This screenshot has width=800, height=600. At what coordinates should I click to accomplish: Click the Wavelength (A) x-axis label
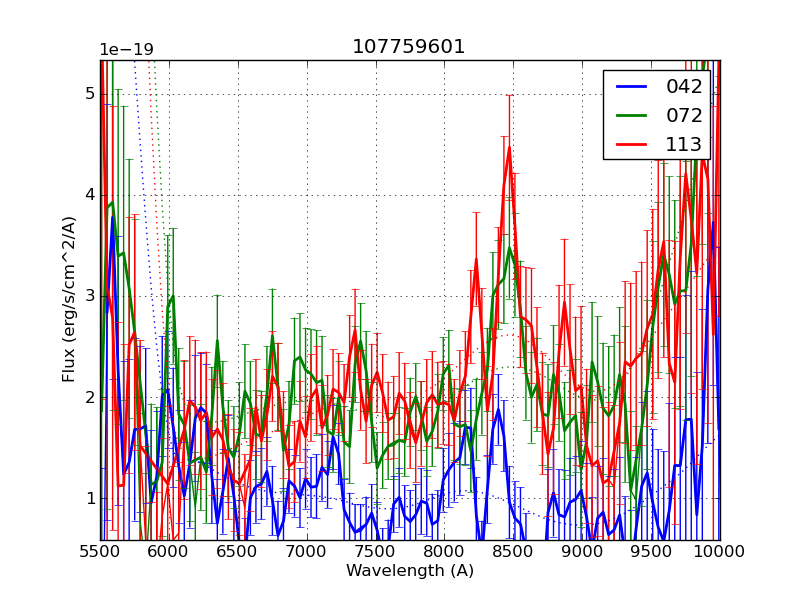click(x=410, y=571)
